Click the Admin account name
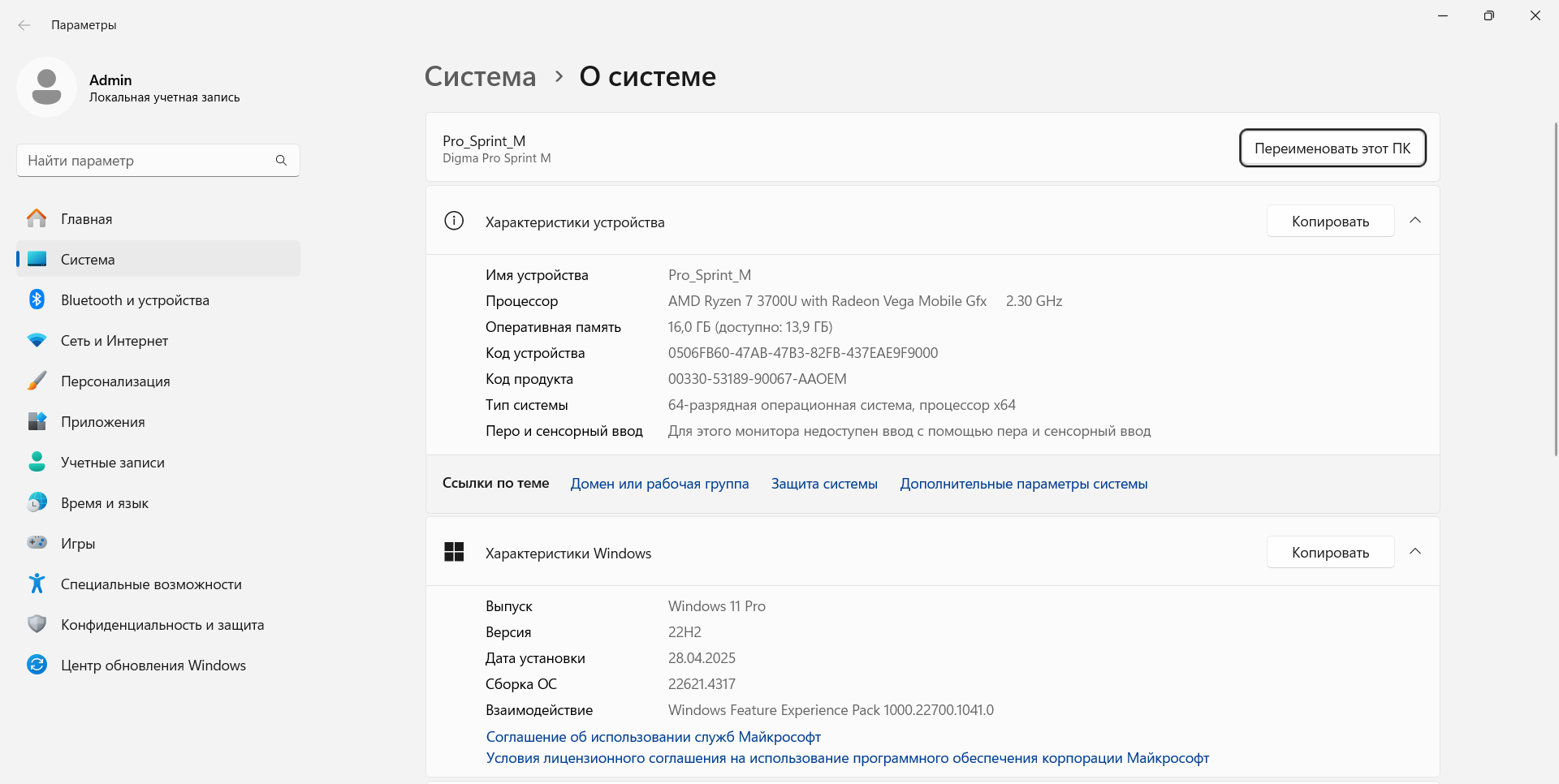This screenshot has height=784, width=1559. coord(110,80)
